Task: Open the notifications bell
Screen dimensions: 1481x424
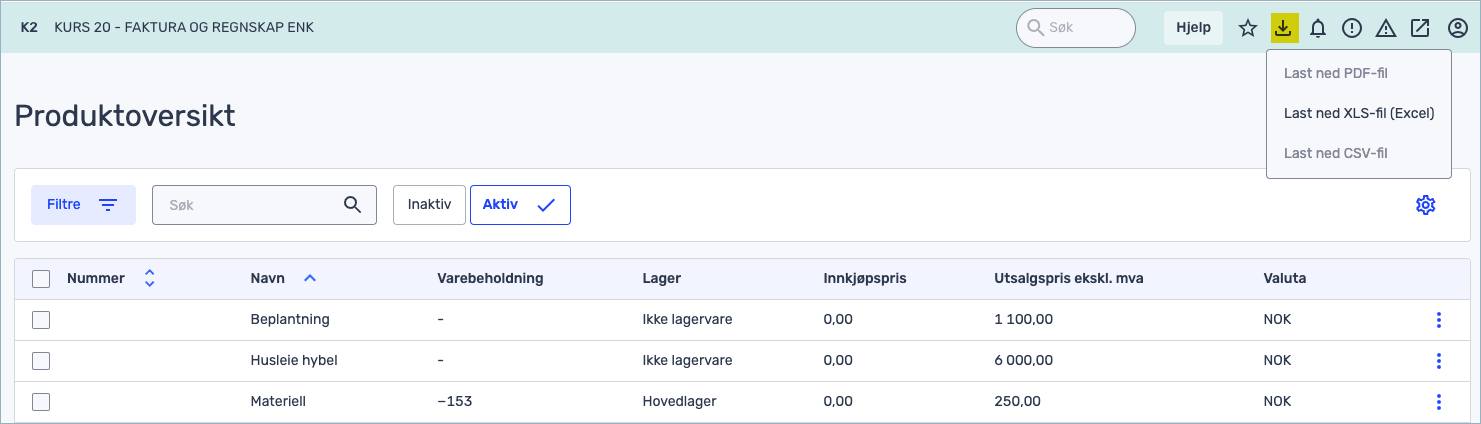Action: tap(1318, 28)
